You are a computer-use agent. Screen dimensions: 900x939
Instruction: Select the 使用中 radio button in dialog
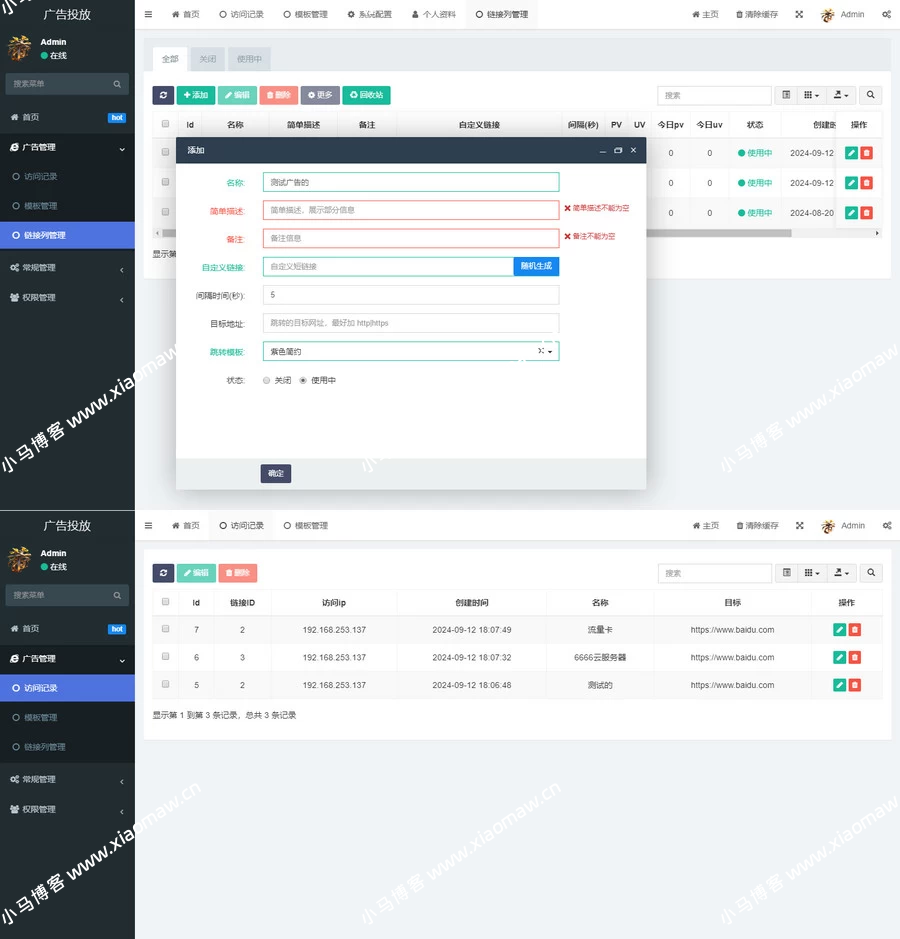coord(303,381)
